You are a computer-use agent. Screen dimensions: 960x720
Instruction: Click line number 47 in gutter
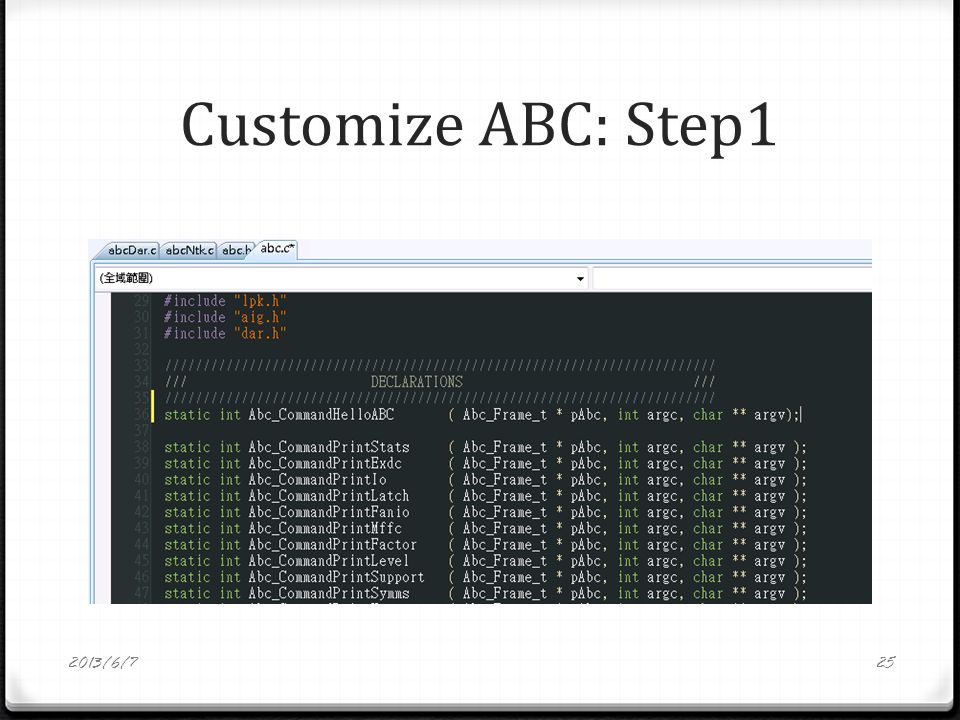click(142, 593)
